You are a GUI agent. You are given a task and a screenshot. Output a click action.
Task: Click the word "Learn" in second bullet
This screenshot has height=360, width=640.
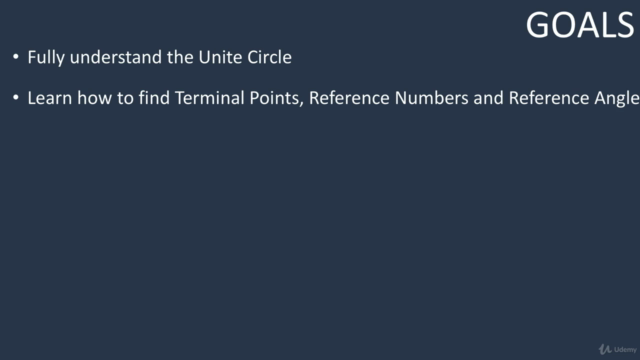[x=50, y=98]
